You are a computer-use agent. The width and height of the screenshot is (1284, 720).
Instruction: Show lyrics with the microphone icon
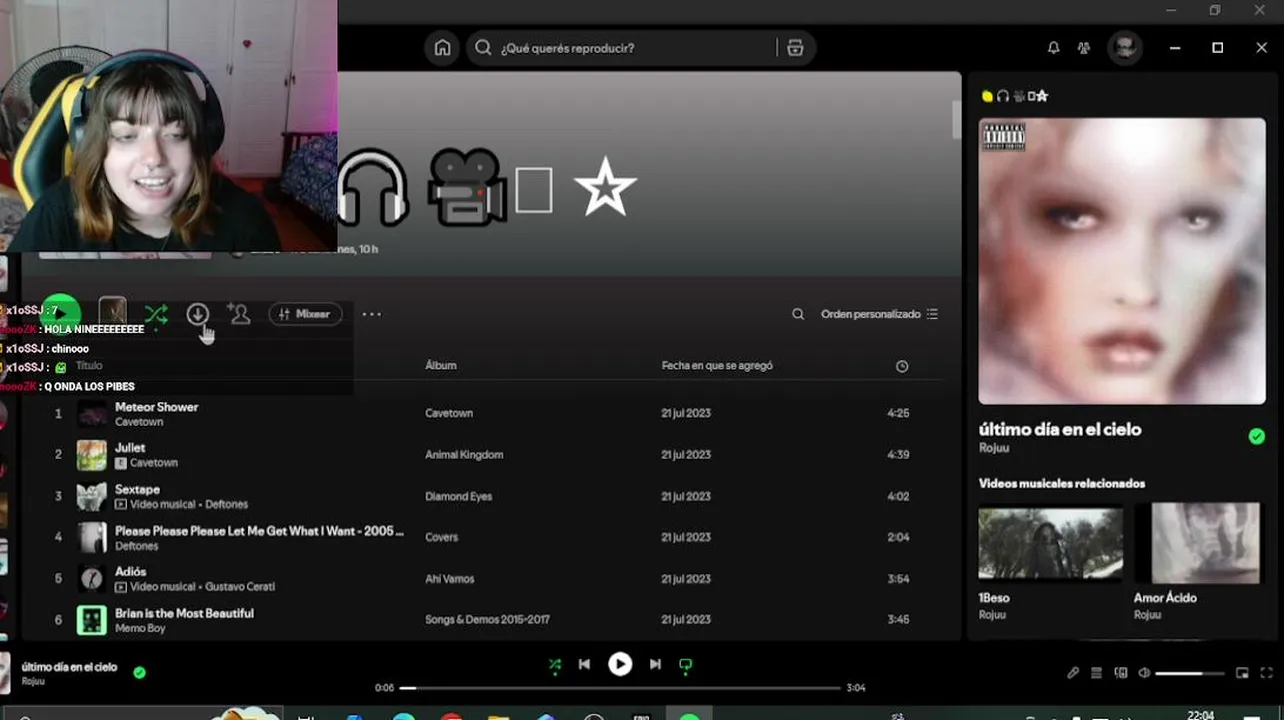pyautogui.click(x=1073, y=673)
